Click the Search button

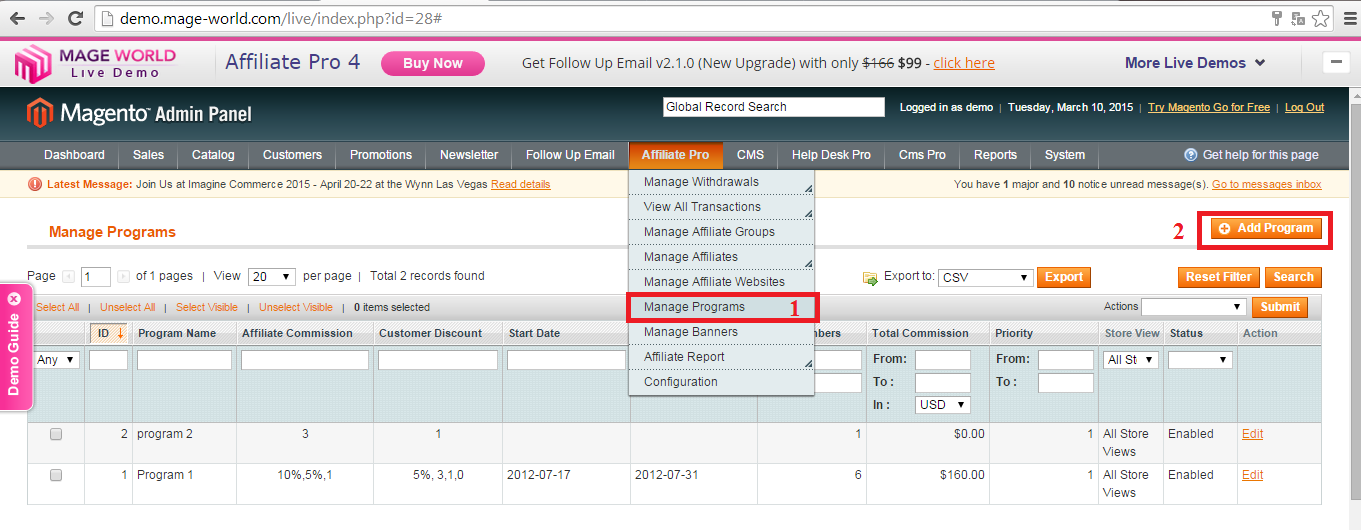tap(1293, 277)
